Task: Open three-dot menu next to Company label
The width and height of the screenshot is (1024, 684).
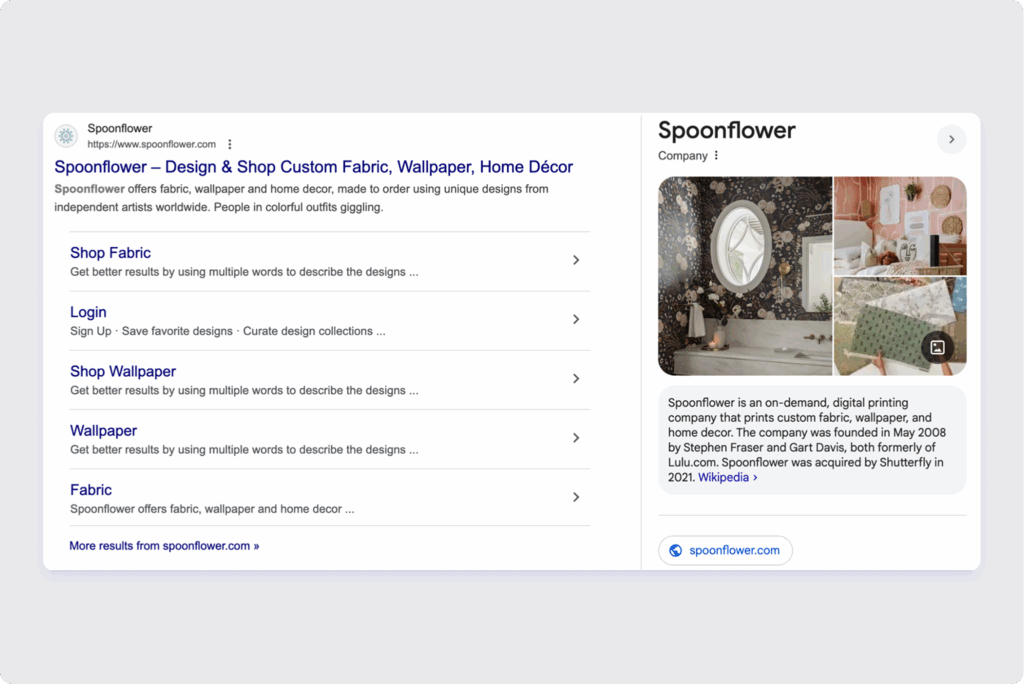Action: (716, 155)
